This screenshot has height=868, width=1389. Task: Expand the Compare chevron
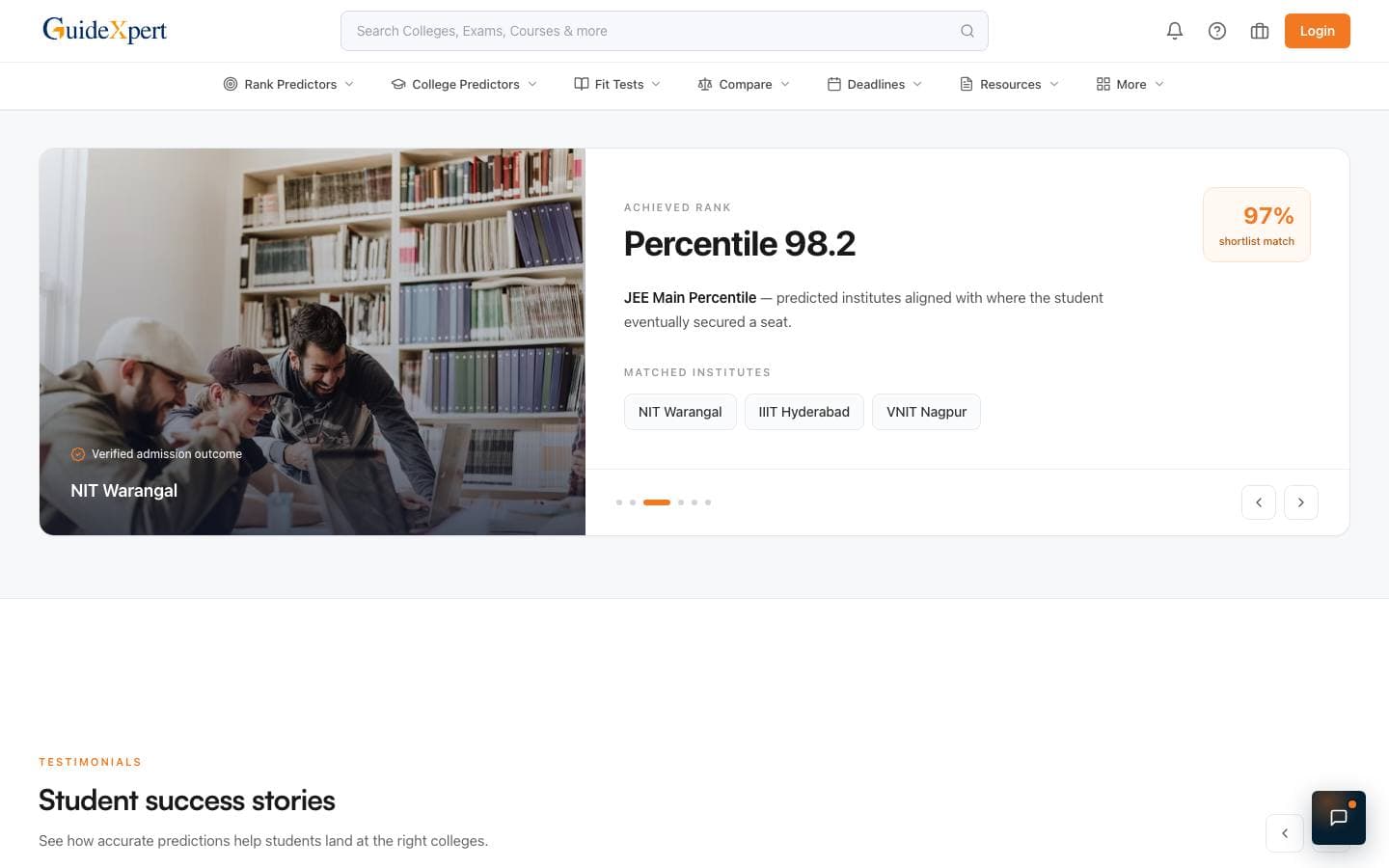785,84
